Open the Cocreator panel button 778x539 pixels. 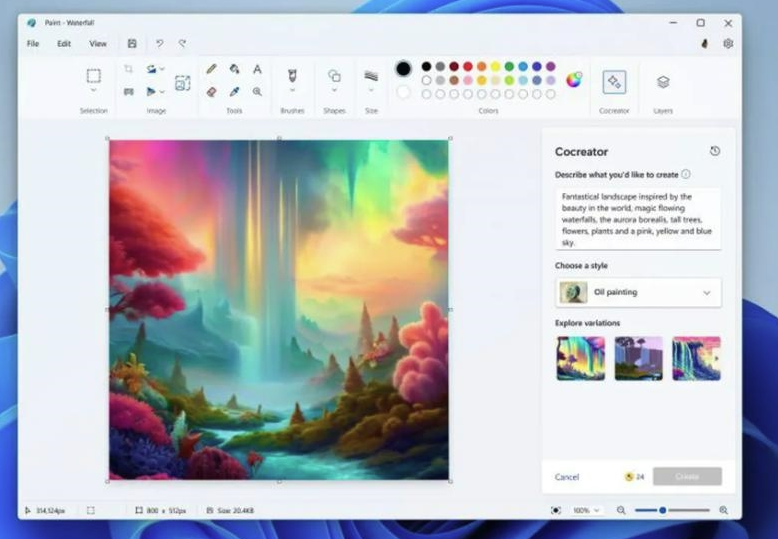(614, 82)
